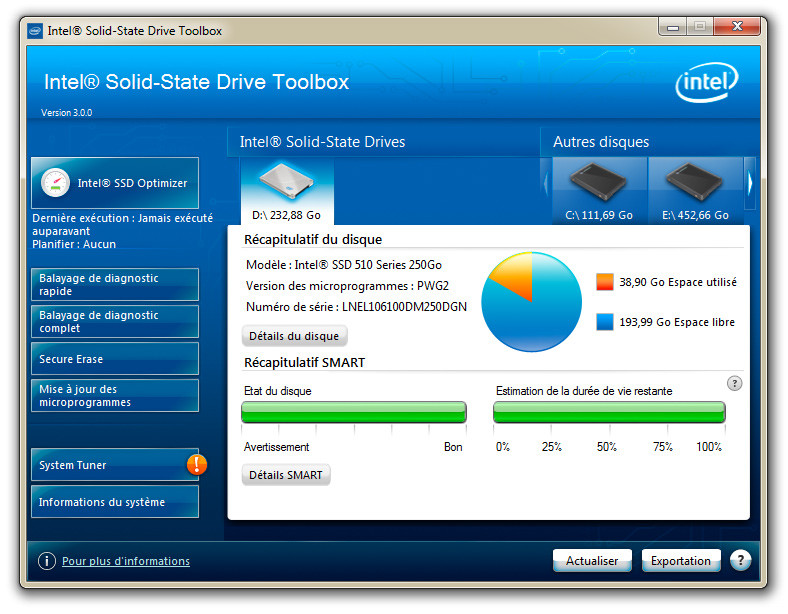Click Actualiser to refresh

(x=592, y=561)
